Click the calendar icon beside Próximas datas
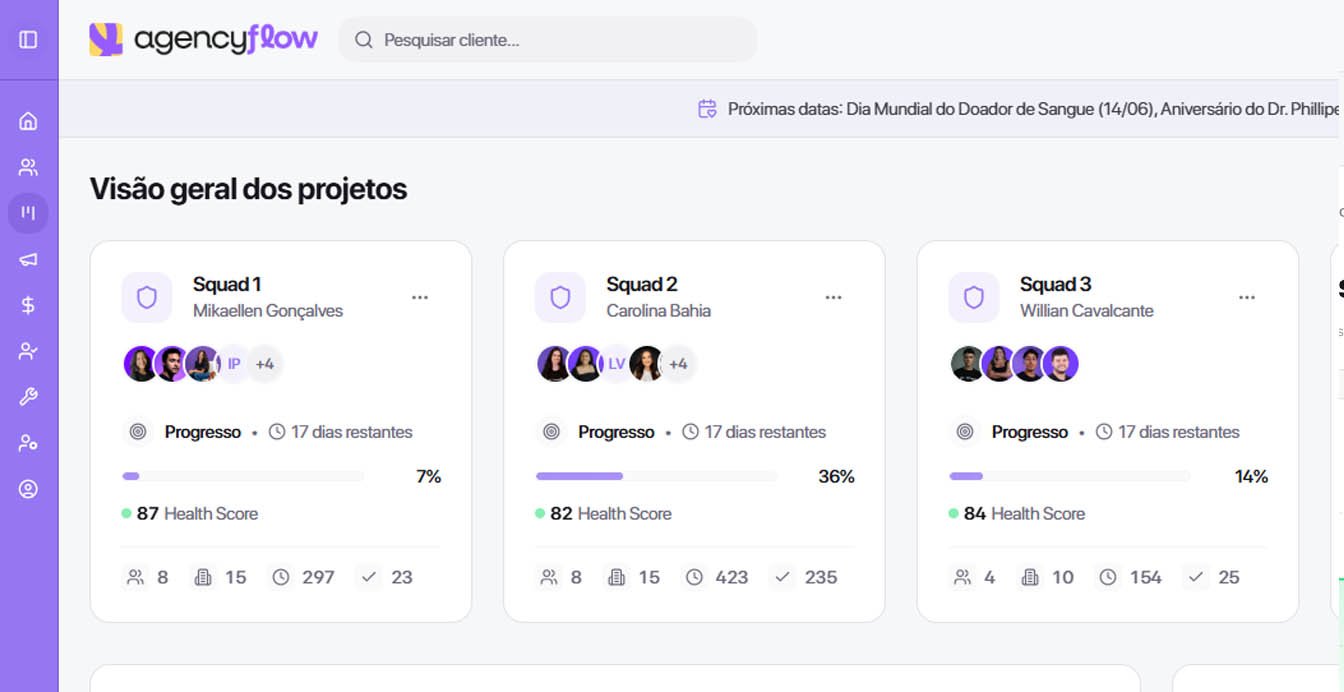1344x692 pixels. (707, 109)
